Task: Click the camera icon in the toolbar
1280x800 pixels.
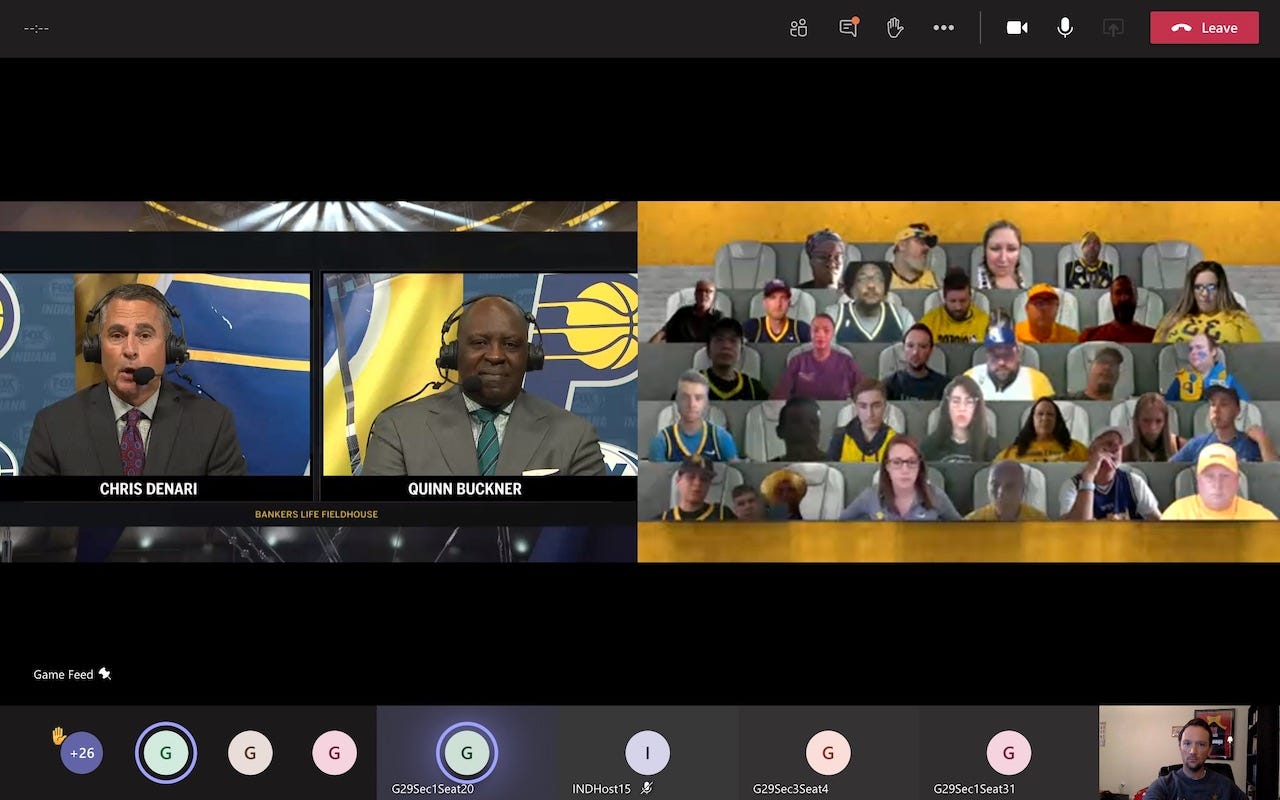Action: pyautogui.click(x=1016, y=28)
